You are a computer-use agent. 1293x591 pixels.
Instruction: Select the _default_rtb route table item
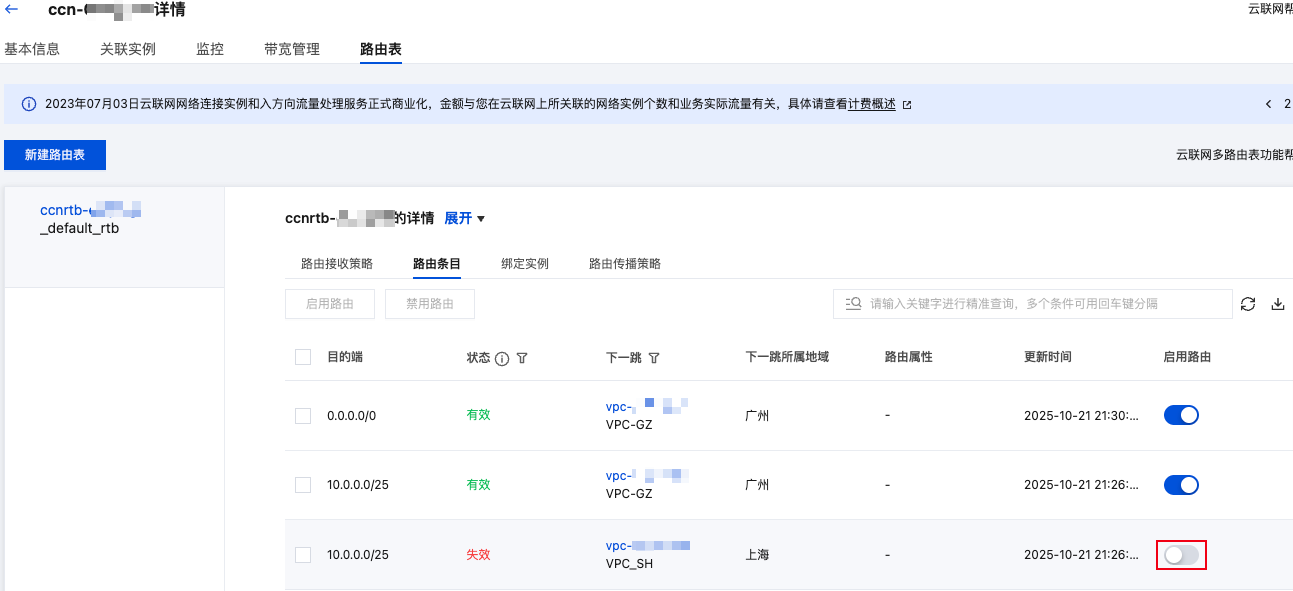[90, 219]
